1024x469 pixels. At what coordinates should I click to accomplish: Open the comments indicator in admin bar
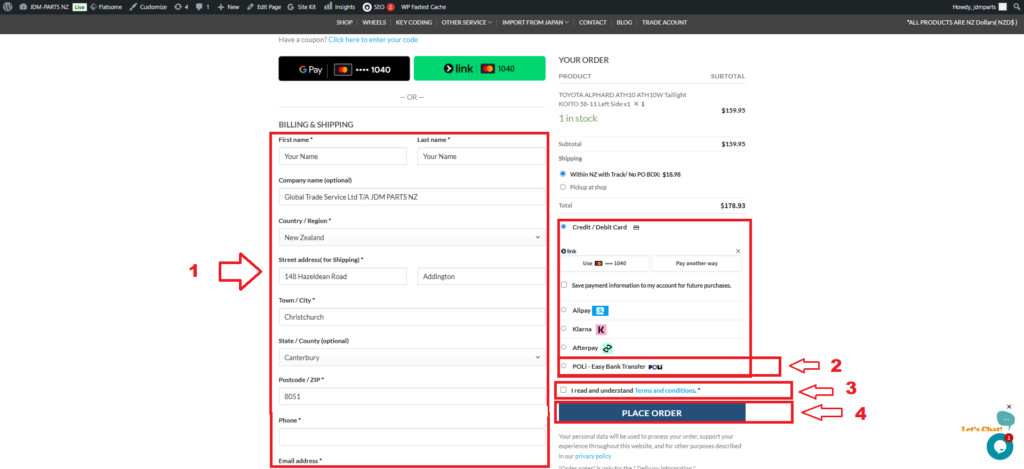[x=202, y=7]
